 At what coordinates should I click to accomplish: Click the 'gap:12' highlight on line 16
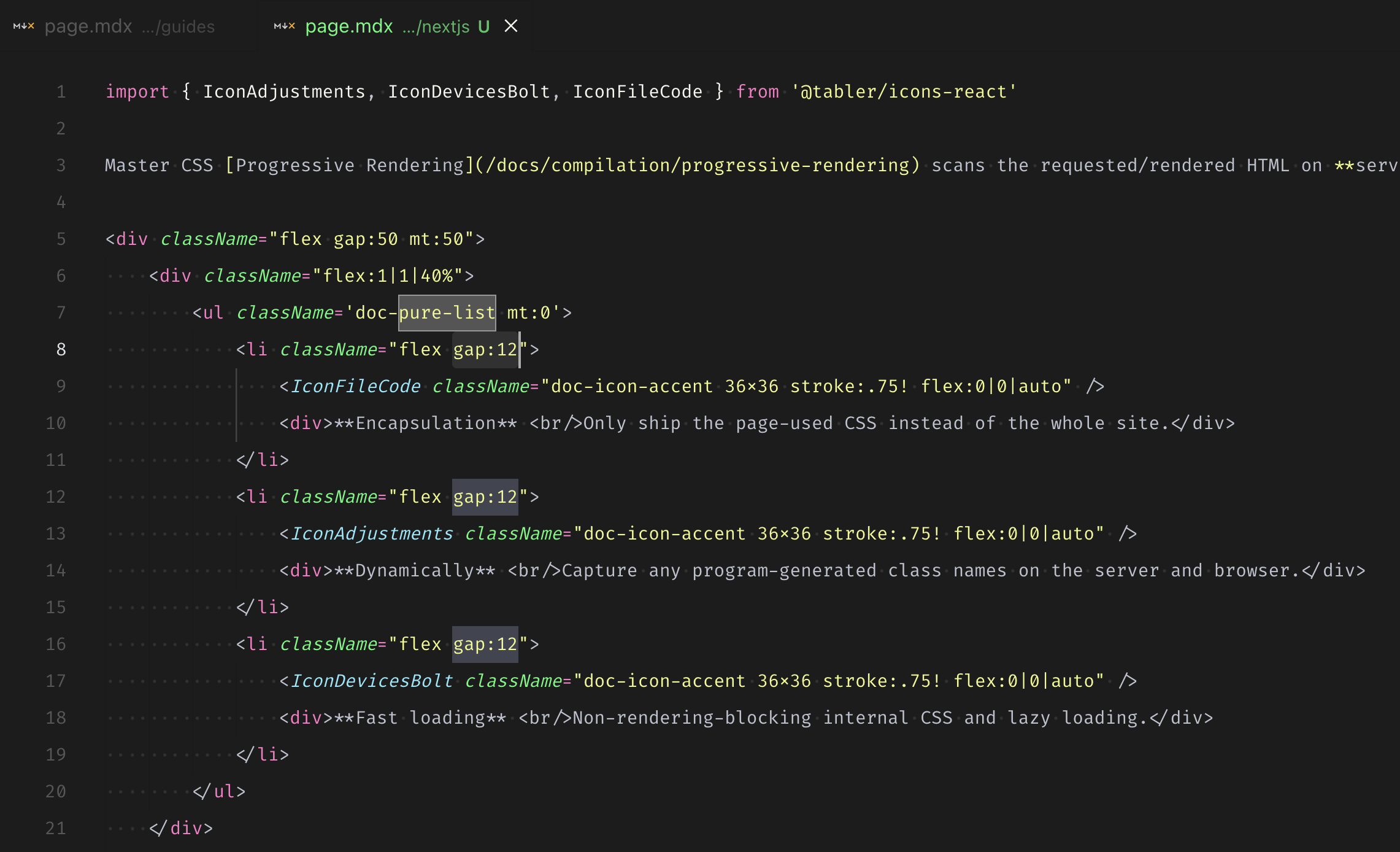coord(485,644)
